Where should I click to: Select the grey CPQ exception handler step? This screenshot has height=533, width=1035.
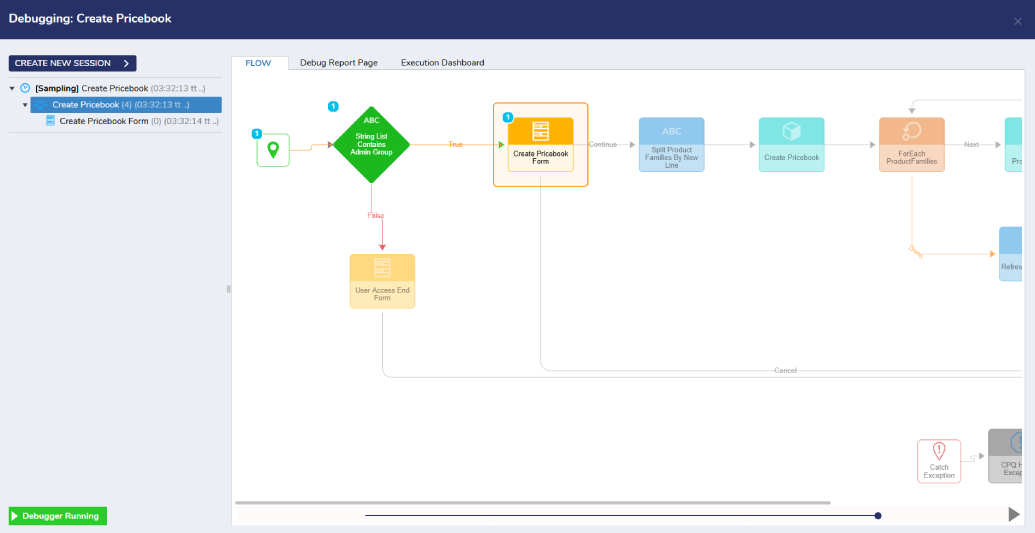pyautogui.click(x=1005, y=456)
